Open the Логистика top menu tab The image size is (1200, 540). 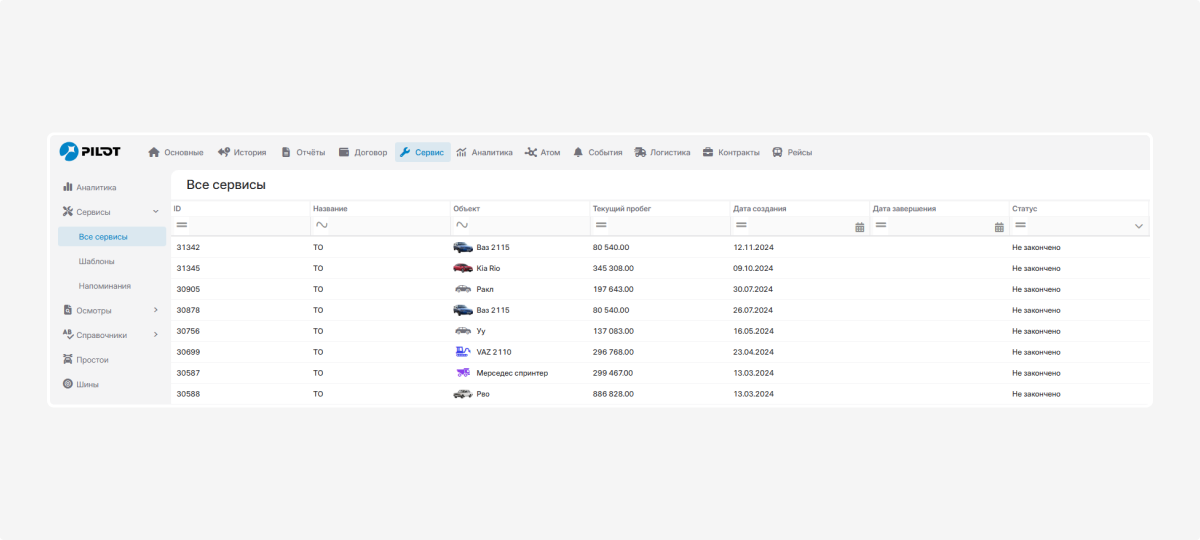[662, 152]
